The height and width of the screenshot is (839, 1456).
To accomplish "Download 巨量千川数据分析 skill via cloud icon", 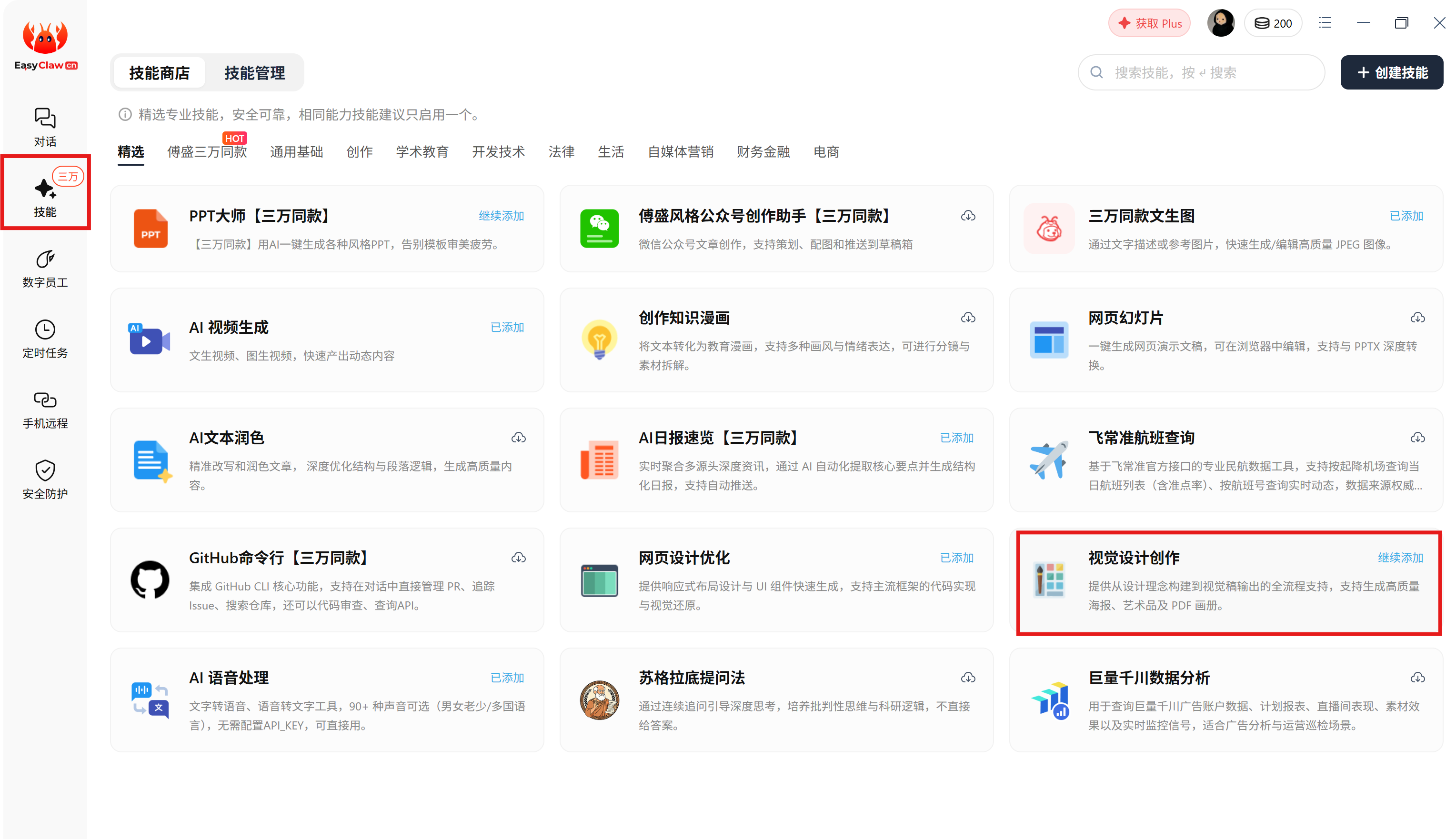I will click(x=1417, y=677).
